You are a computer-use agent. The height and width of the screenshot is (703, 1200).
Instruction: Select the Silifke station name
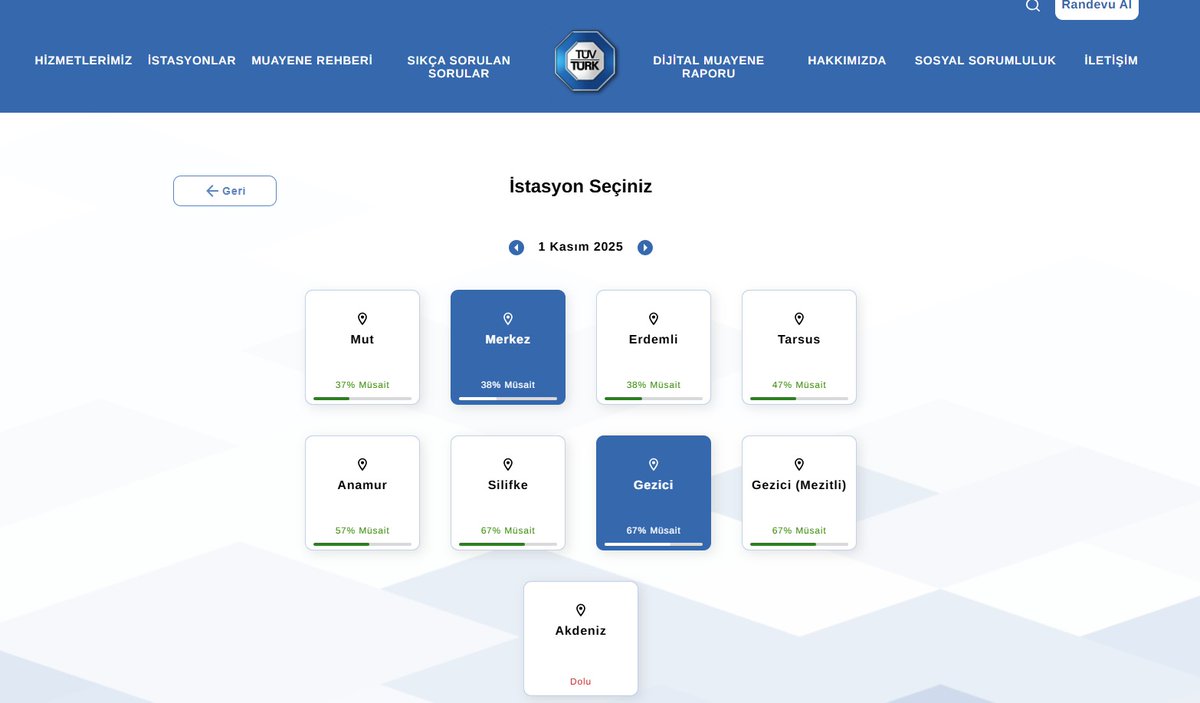click(x=508, y=485)
